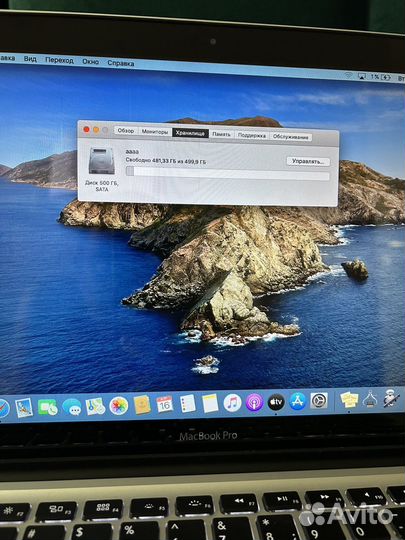The height and width of the screenshot is (540, 405).
Task: Open the Music app in Dock
Action: [x=232, y=403]
